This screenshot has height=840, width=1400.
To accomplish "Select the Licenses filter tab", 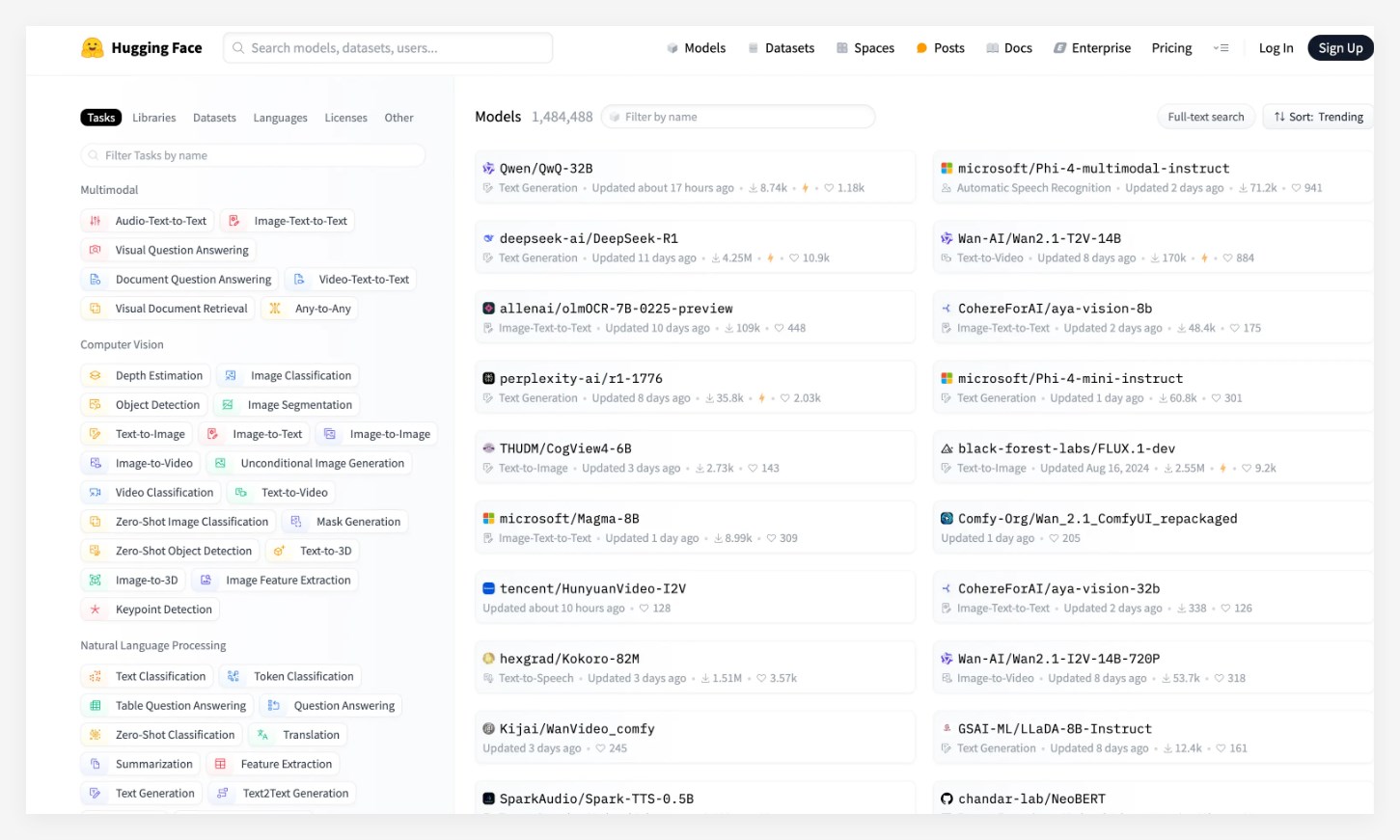I will [x=345, y=118].
